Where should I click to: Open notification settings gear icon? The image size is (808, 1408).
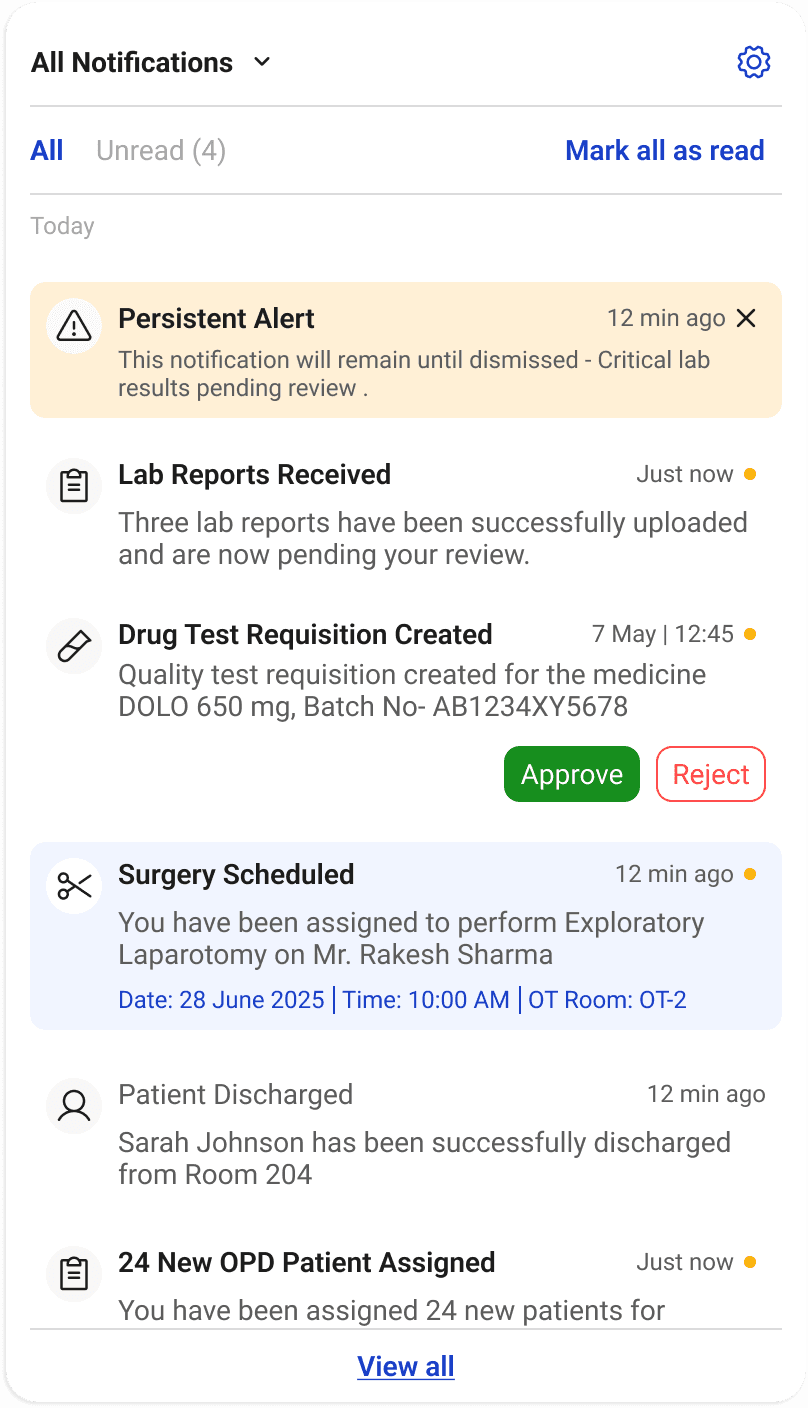(753, 62)
